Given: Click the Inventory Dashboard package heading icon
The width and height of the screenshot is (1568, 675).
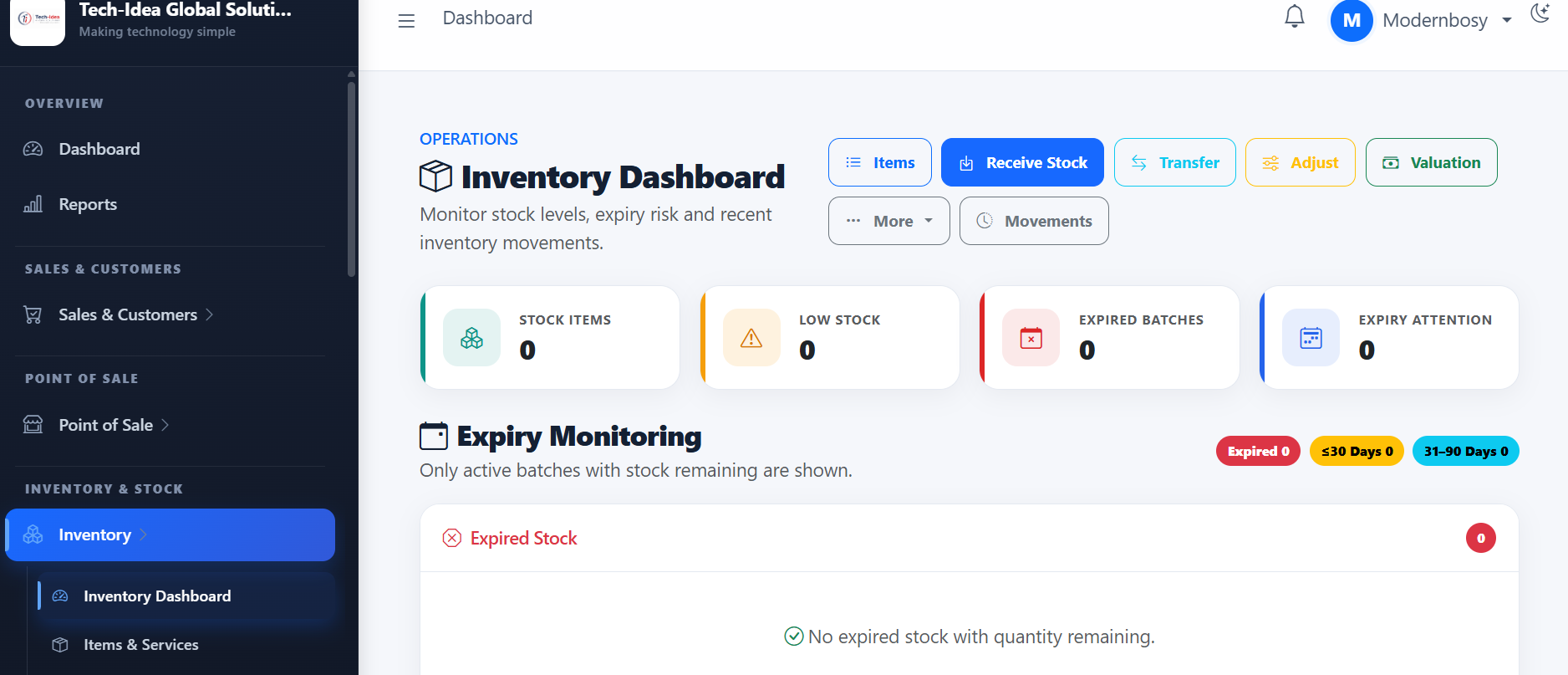Looking at the screenshot, I should [435, 176].
